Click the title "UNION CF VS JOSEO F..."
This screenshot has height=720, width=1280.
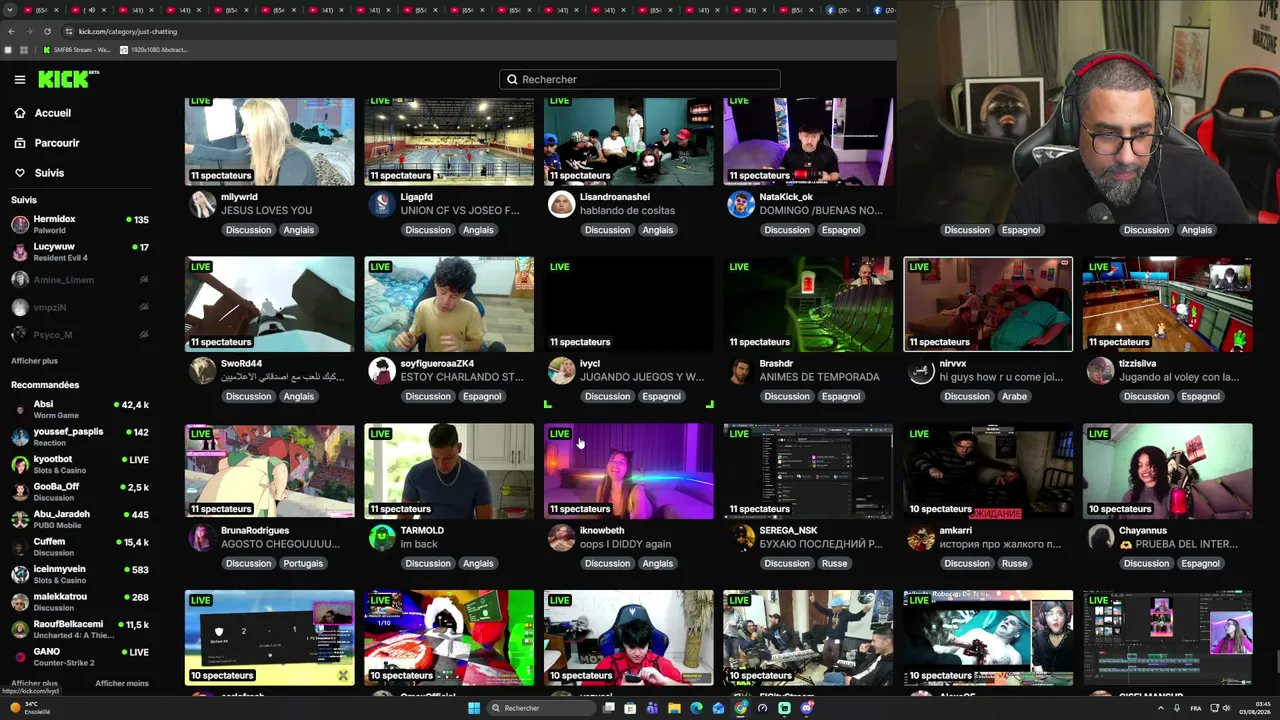460,211
